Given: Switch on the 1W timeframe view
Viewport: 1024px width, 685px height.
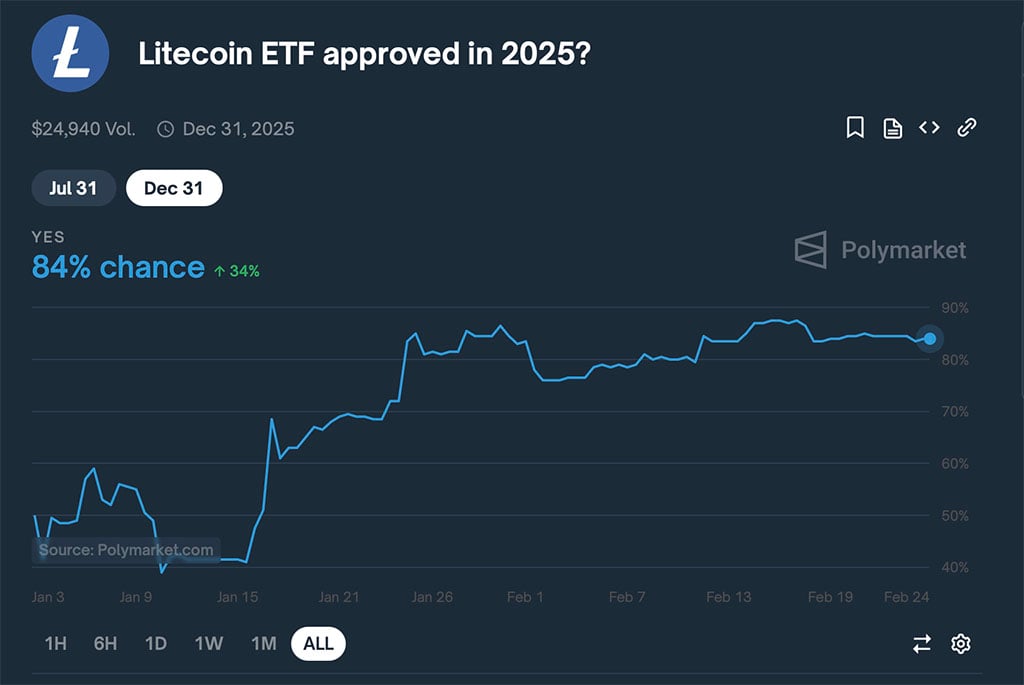Looking at the screenshot, I should click(209, 643).
